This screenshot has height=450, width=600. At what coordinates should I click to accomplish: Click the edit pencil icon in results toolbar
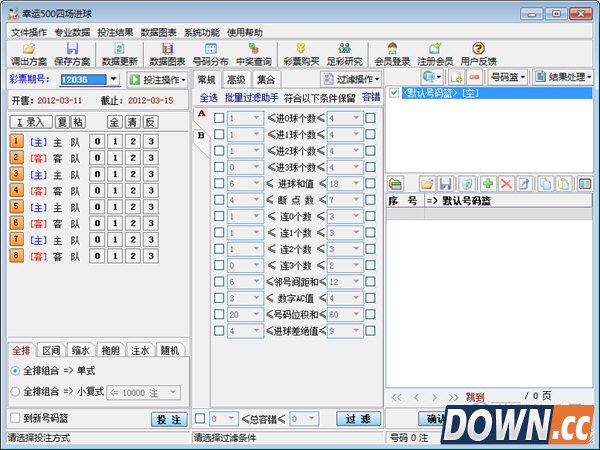[523, 184]
